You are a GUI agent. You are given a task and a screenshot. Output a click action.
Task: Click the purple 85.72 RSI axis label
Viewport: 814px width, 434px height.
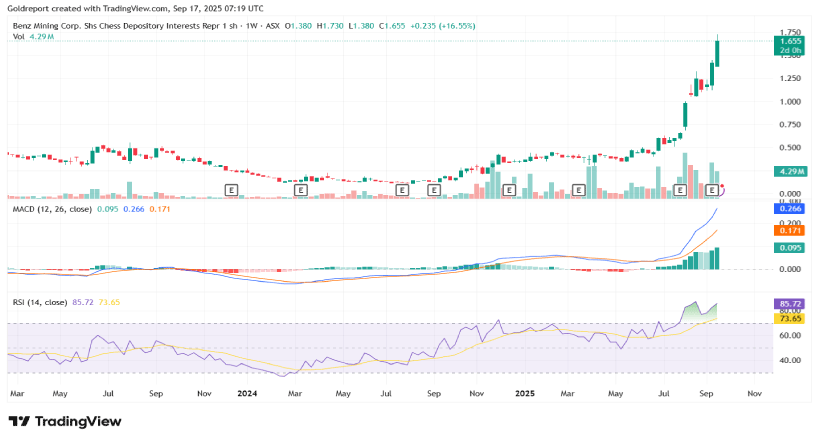point(790,301)
